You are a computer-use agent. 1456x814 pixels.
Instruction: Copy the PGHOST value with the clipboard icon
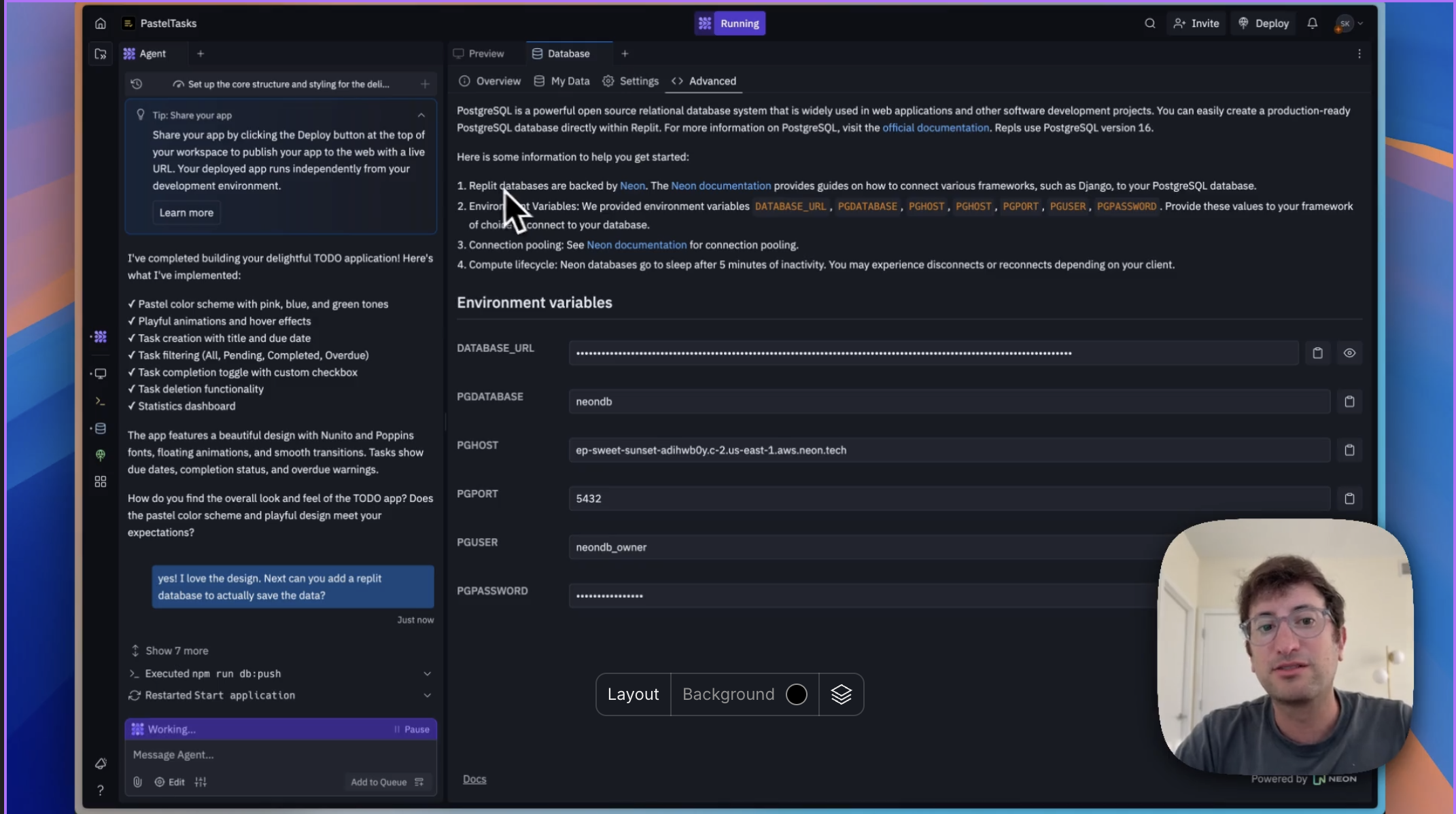(x=1349, y=450)
